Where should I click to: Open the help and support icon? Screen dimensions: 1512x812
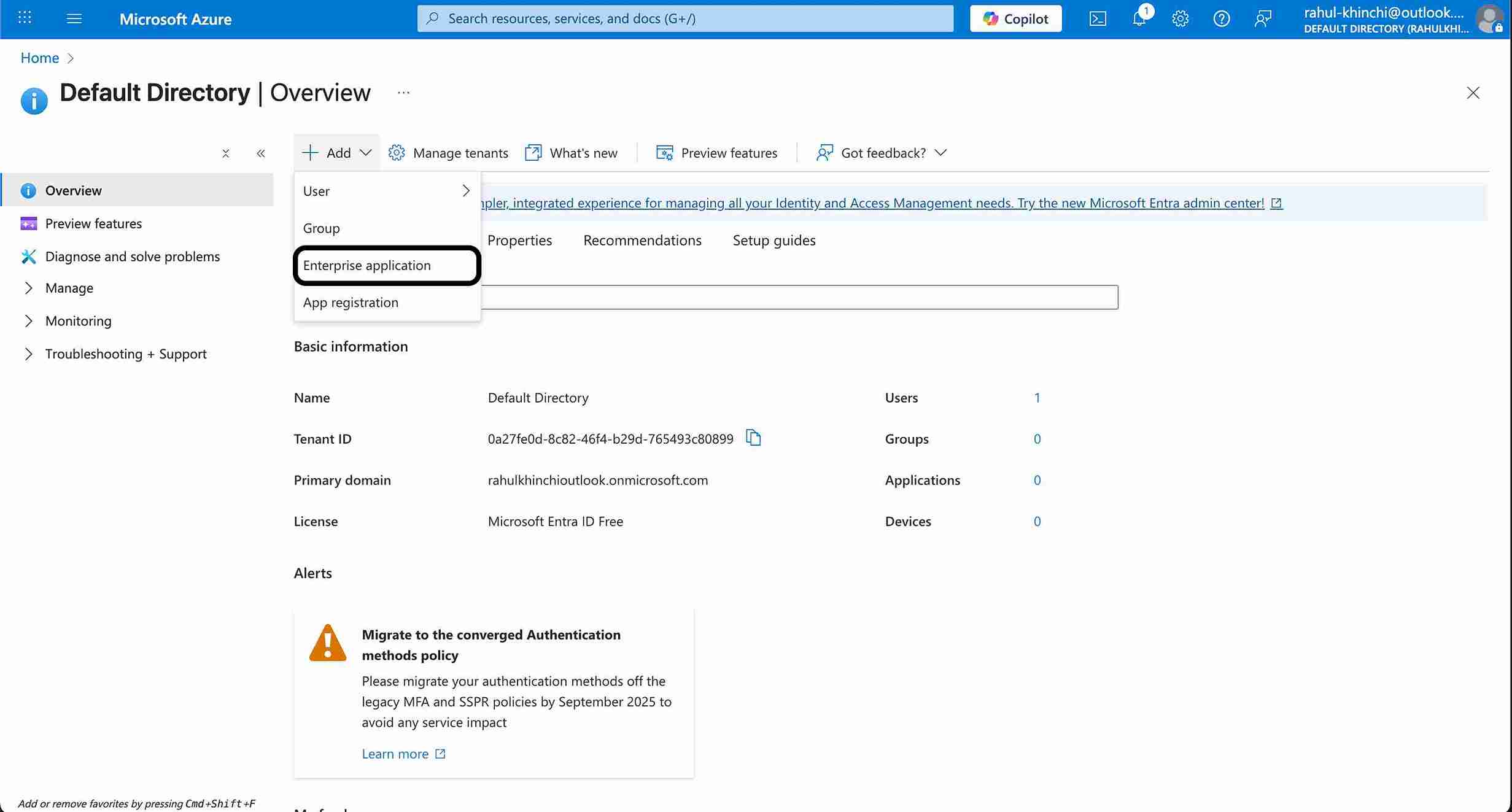(1221, 18)
